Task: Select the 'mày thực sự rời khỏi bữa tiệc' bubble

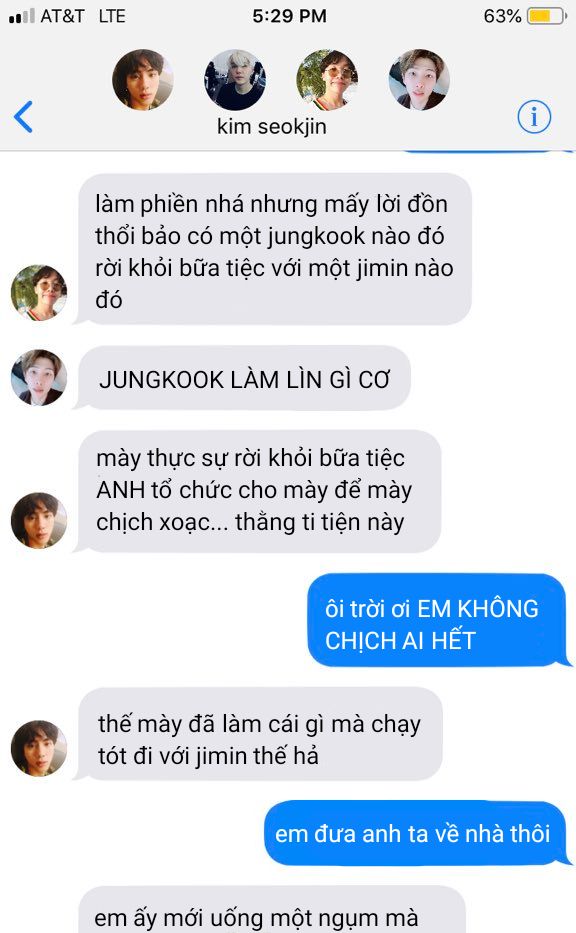Action: point(258,491)
